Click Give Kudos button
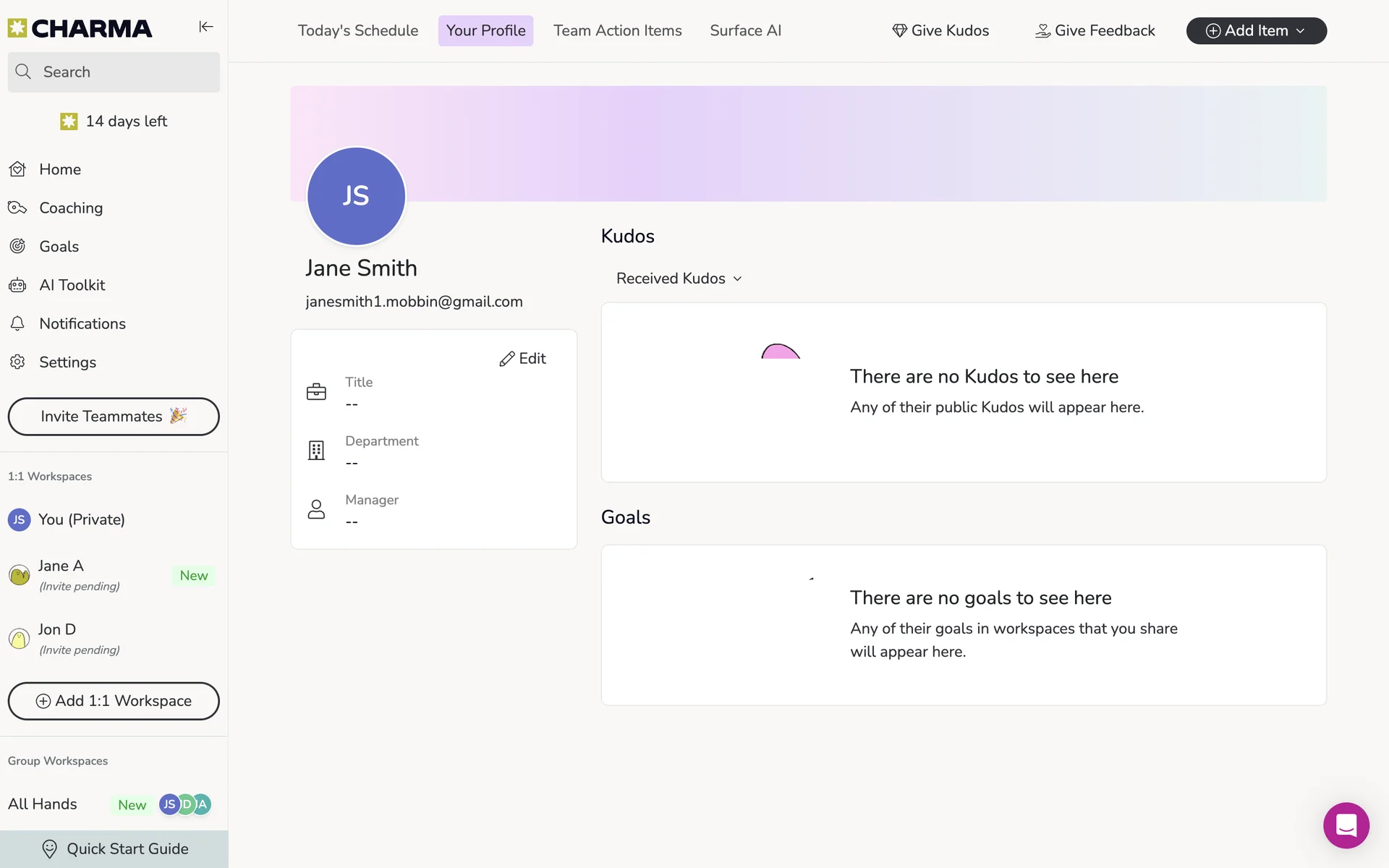Image resolution: width=1389 pixels, height=868 pixels. 940,31
